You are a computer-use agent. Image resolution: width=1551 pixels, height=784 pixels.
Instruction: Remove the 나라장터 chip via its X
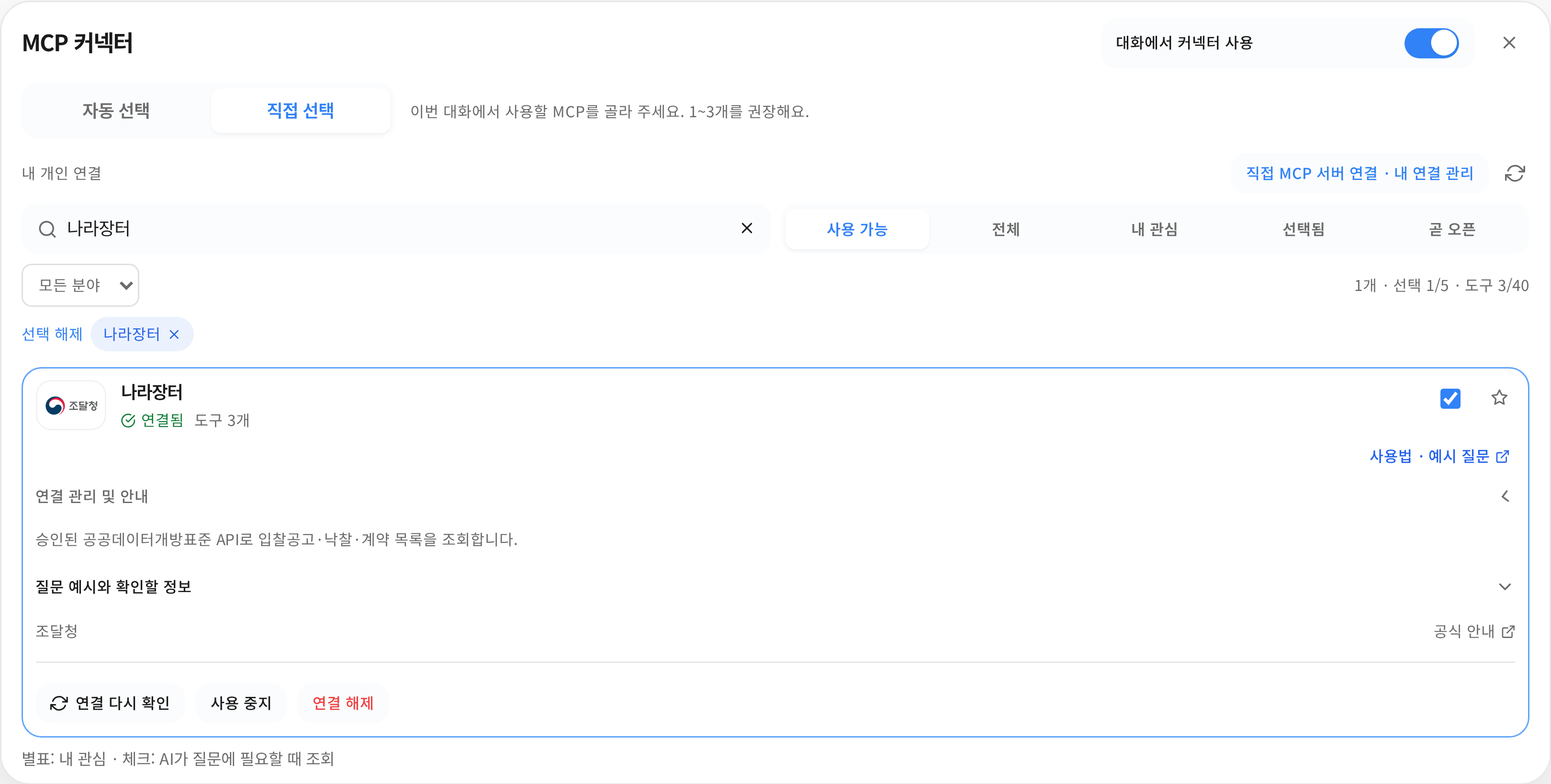point(175,335)
